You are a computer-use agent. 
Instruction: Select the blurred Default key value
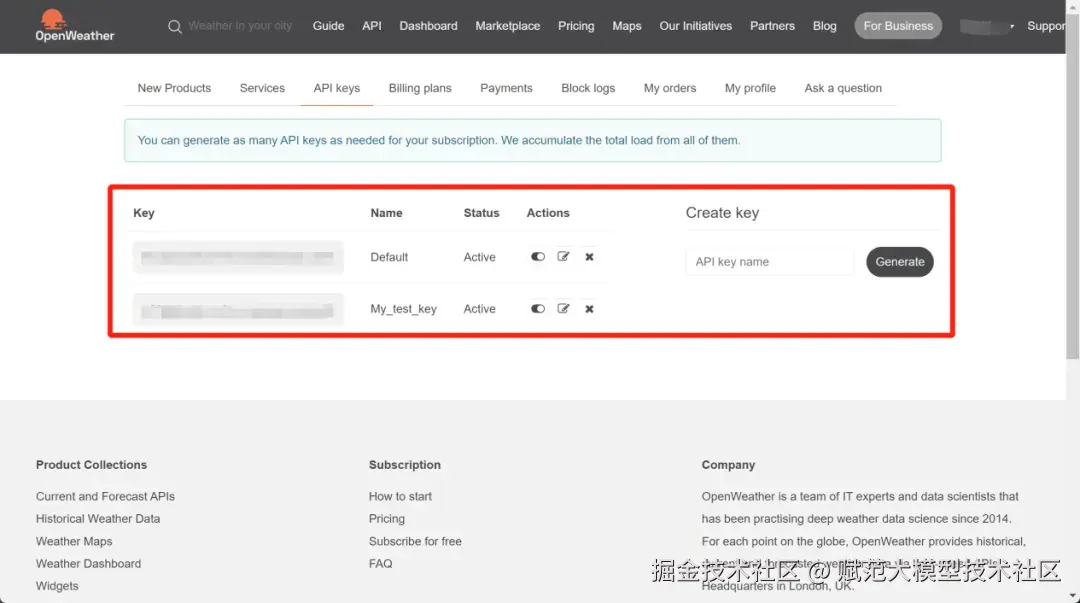click(x=238, y=257)
